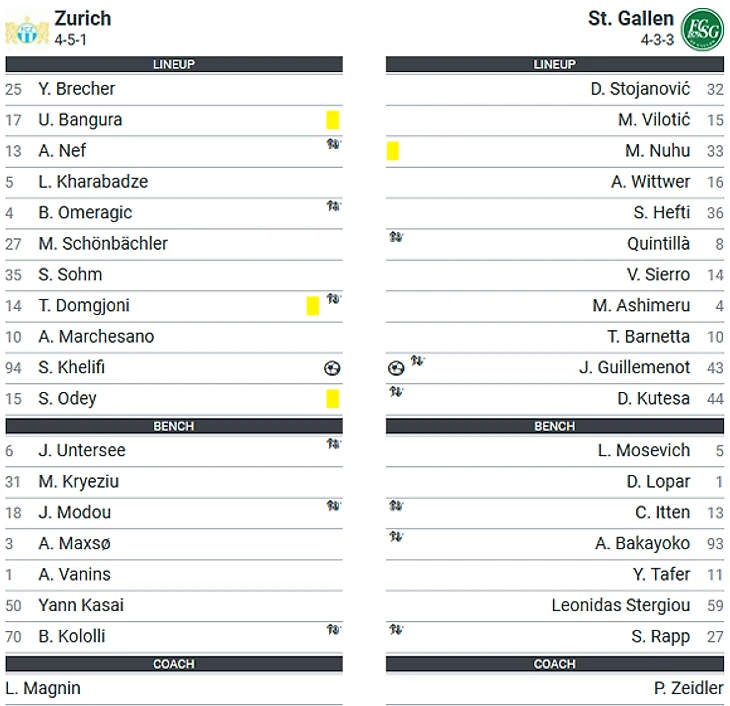Select coach P. Zeidler
The width and height of the screenshot is (730, 706).
[x=689, y=688]
